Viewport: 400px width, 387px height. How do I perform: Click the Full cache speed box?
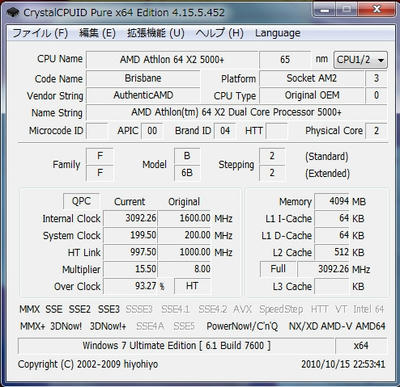point(278,269)
